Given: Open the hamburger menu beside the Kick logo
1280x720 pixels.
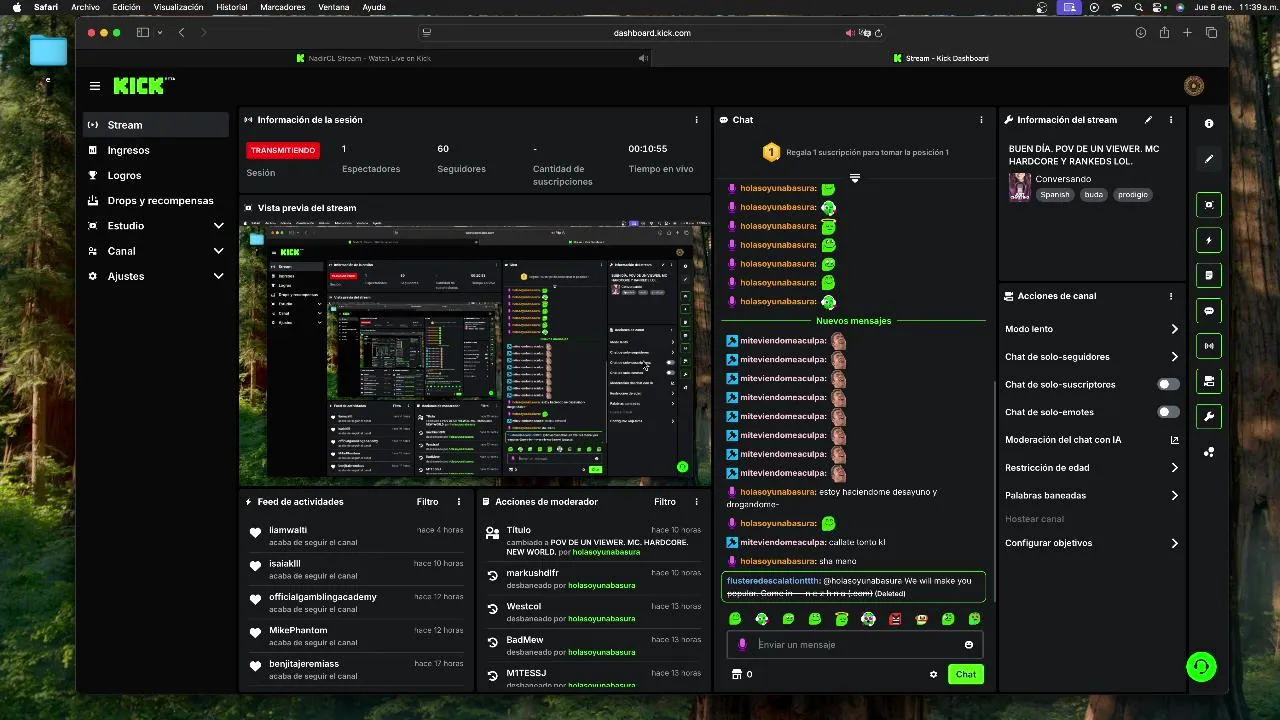Looking at the screenshot, I should tap(95, 86).
